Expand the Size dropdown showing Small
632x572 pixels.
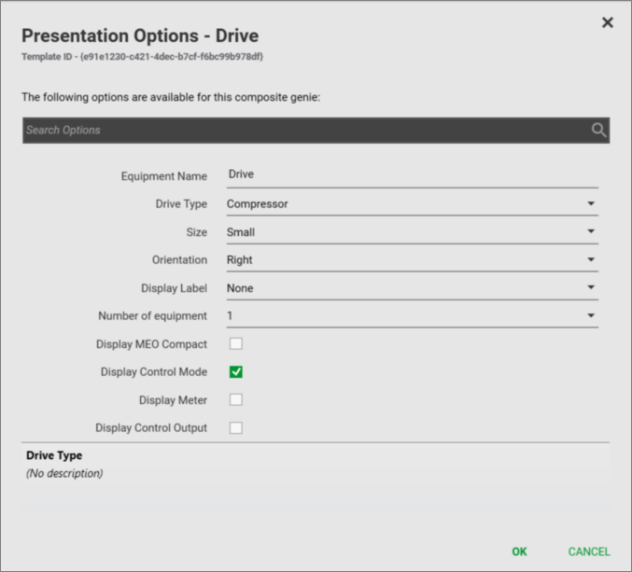[x=411, y=232]
